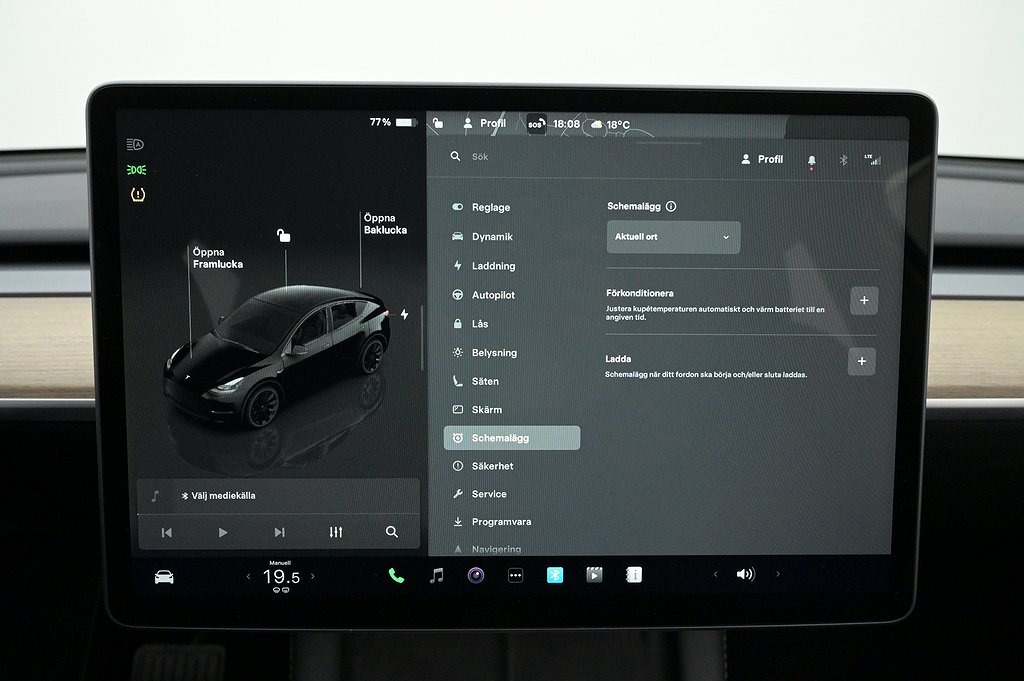Image resolution: width=1024 pixels, height=681 pixels.
Task: Open the service notes app icon
Action: (632, 575)
